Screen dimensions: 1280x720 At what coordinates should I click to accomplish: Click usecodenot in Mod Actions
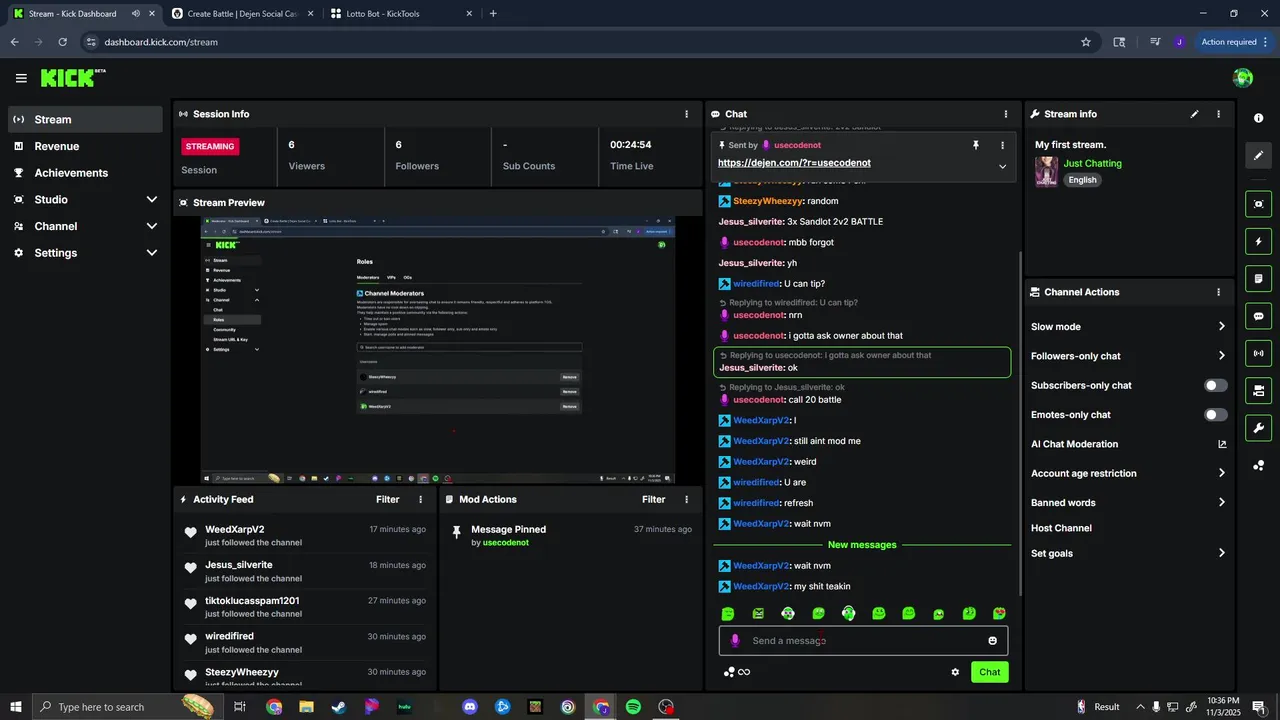[506, 542]
